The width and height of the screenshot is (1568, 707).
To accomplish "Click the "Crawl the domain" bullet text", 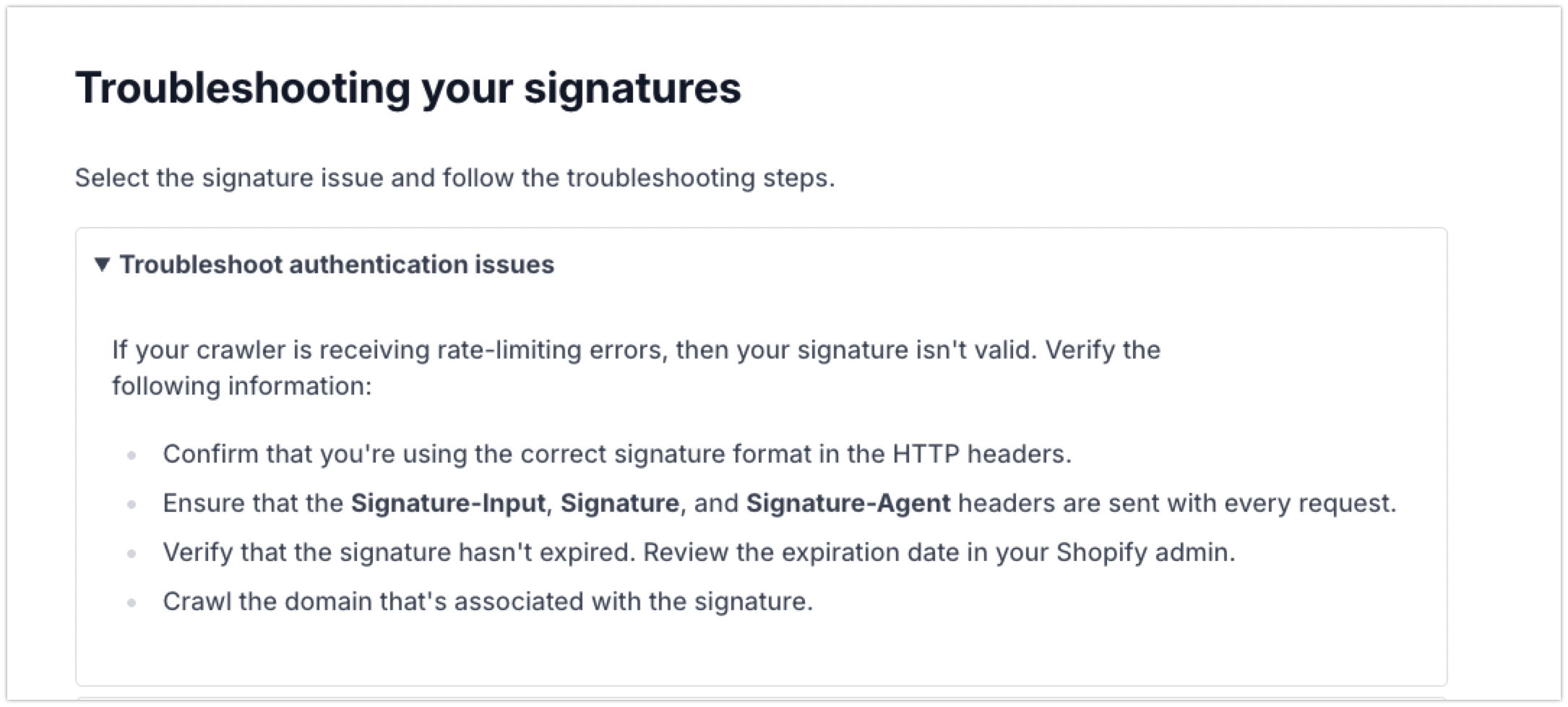I will (487, 601).
